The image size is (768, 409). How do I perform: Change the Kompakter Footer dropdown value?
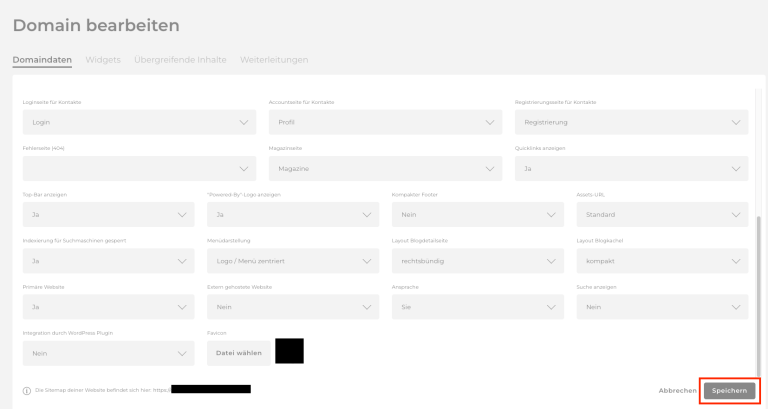(477, 214)
